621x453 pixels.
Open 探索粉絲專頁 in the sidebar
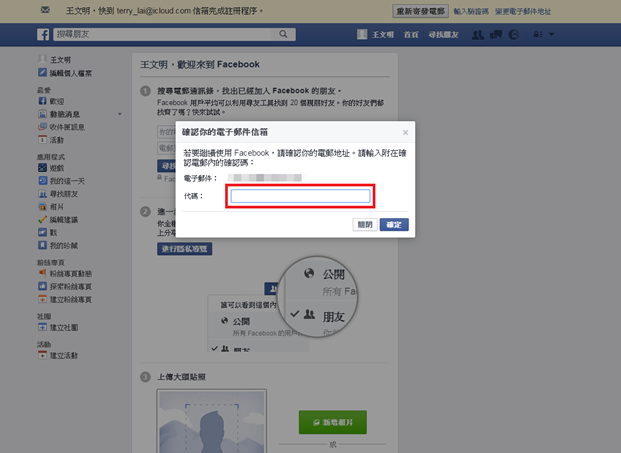pos(65,286)
